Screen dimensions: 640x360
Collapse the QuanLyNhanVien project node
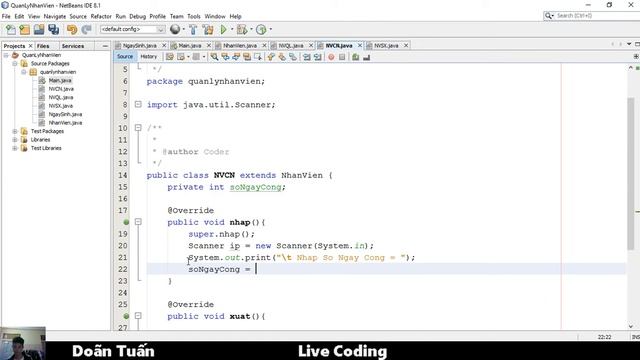click(6, 55)
